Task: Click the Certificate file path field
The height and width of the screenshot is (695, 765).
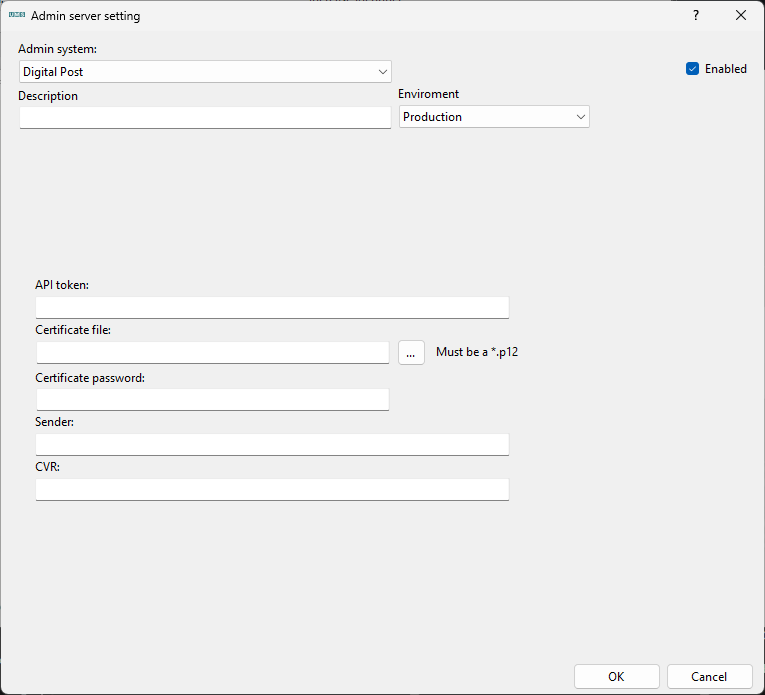Action: [x=212, y=353]
